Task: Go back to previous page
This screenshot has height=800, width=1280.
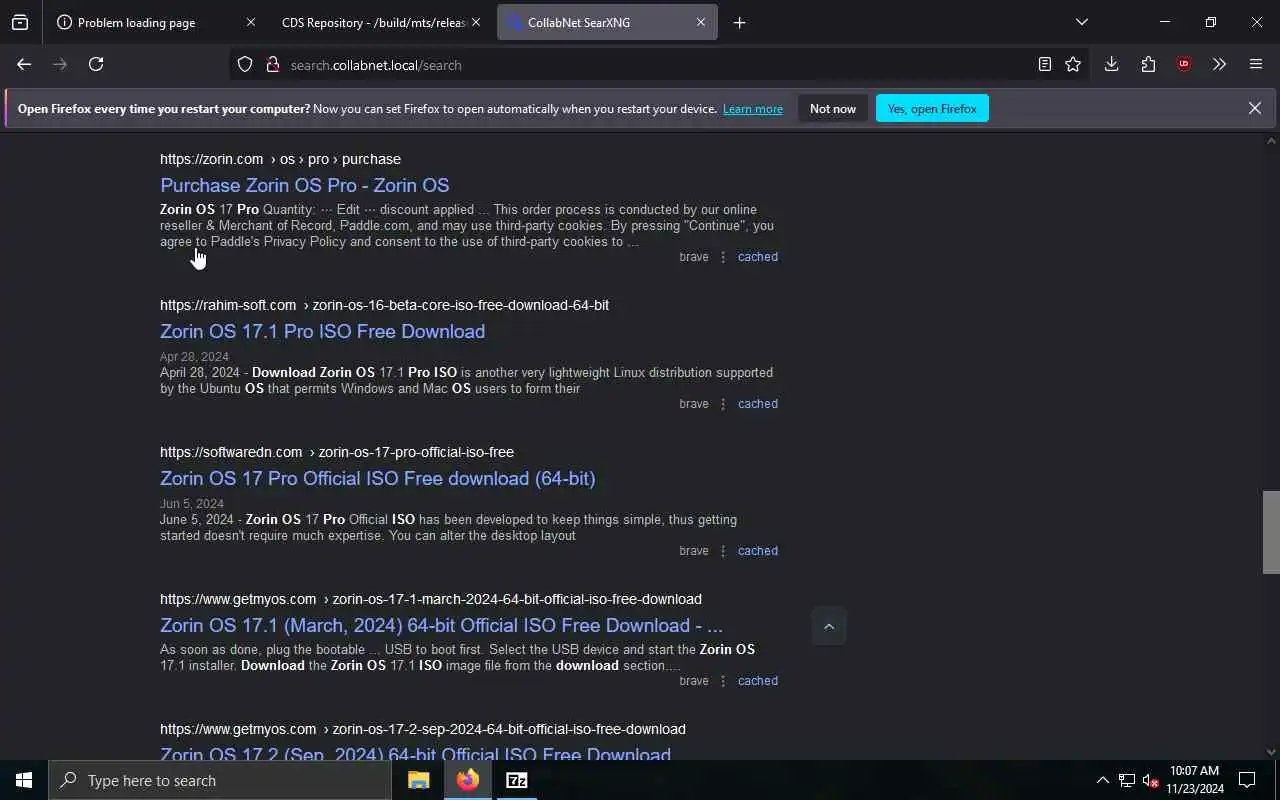Action: click(24, 64)
